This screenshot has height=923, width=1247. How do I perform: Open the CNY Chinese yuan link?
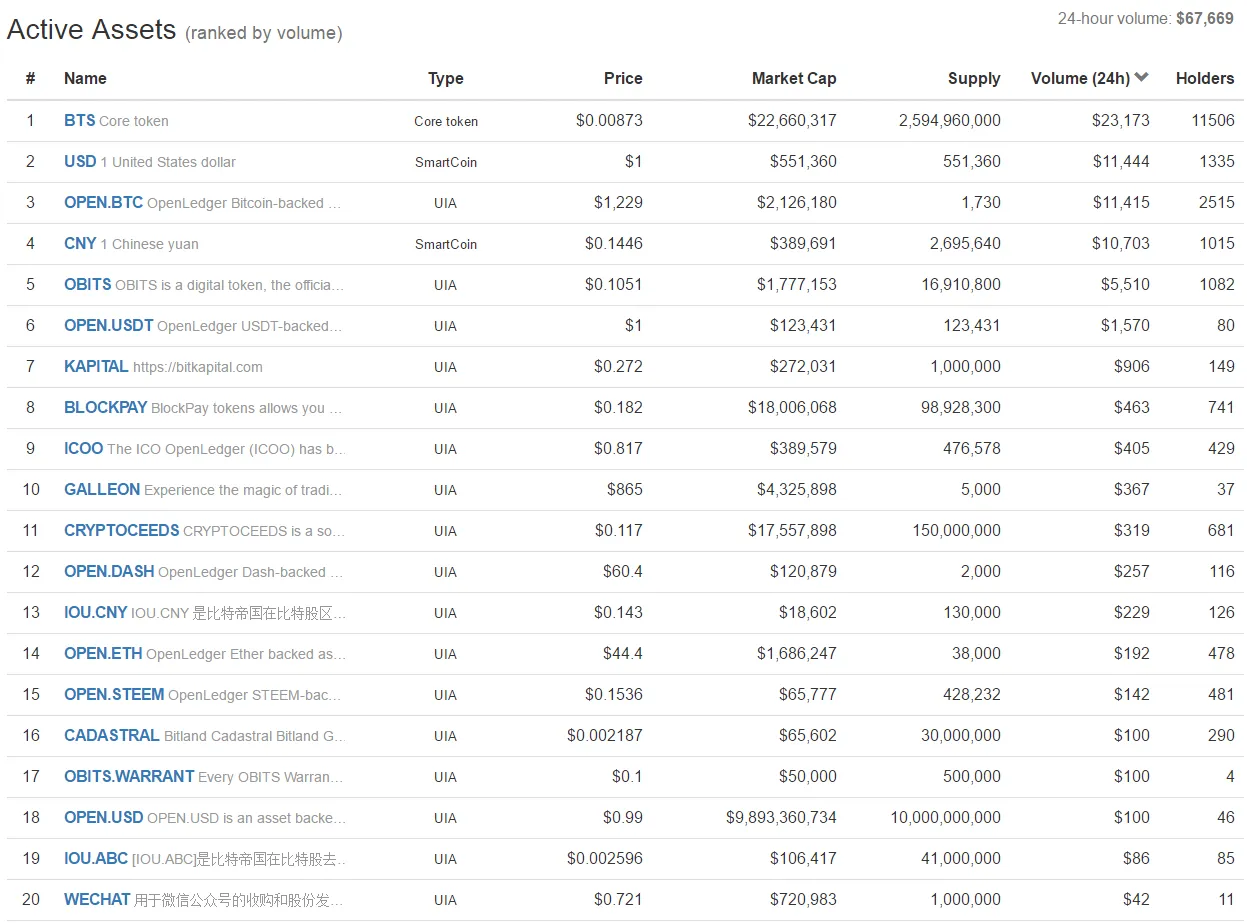(x=80, y=243)
